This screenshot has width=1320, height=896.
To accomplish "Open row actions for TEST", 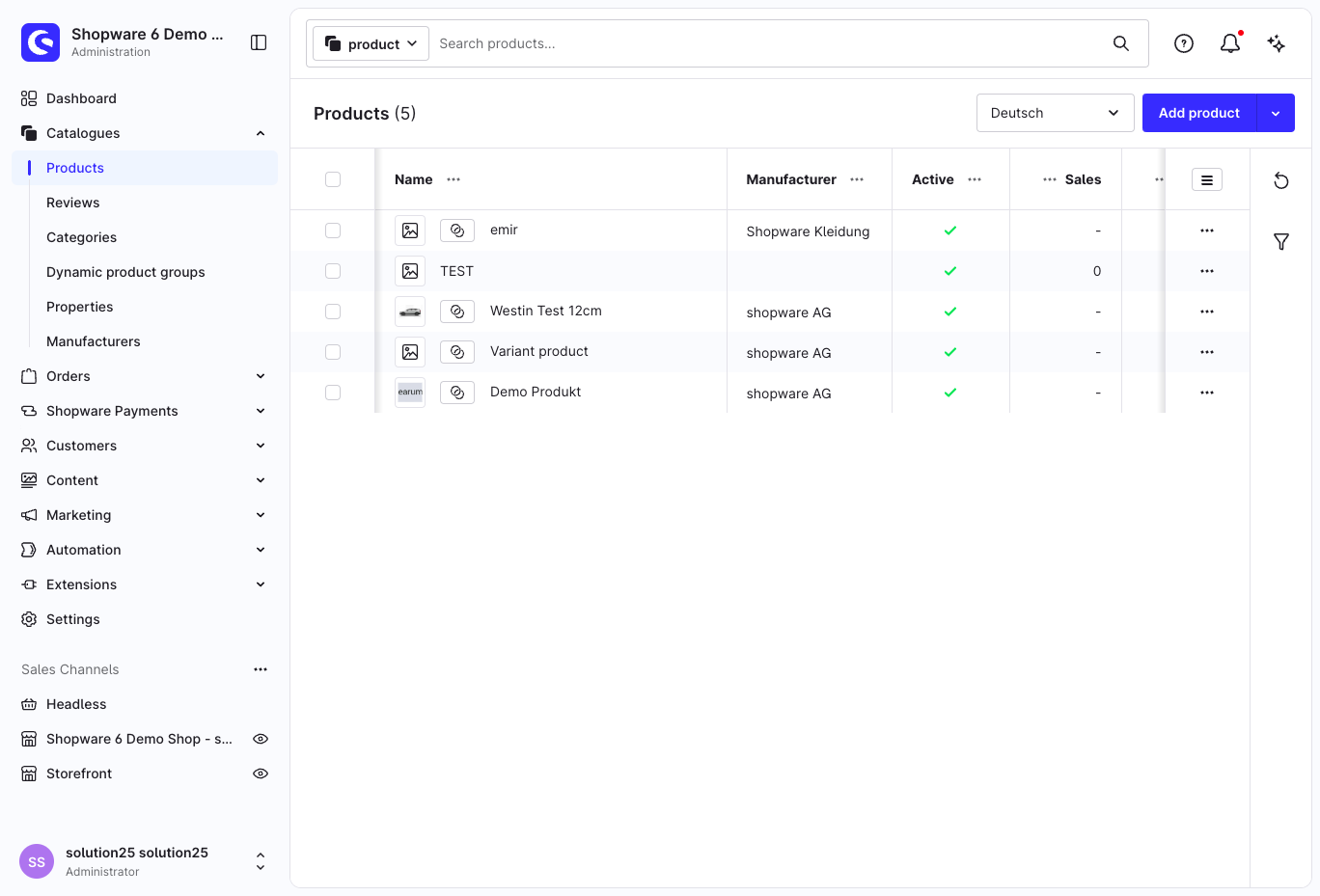I will pyautogui.click(x=1207, y=271).
